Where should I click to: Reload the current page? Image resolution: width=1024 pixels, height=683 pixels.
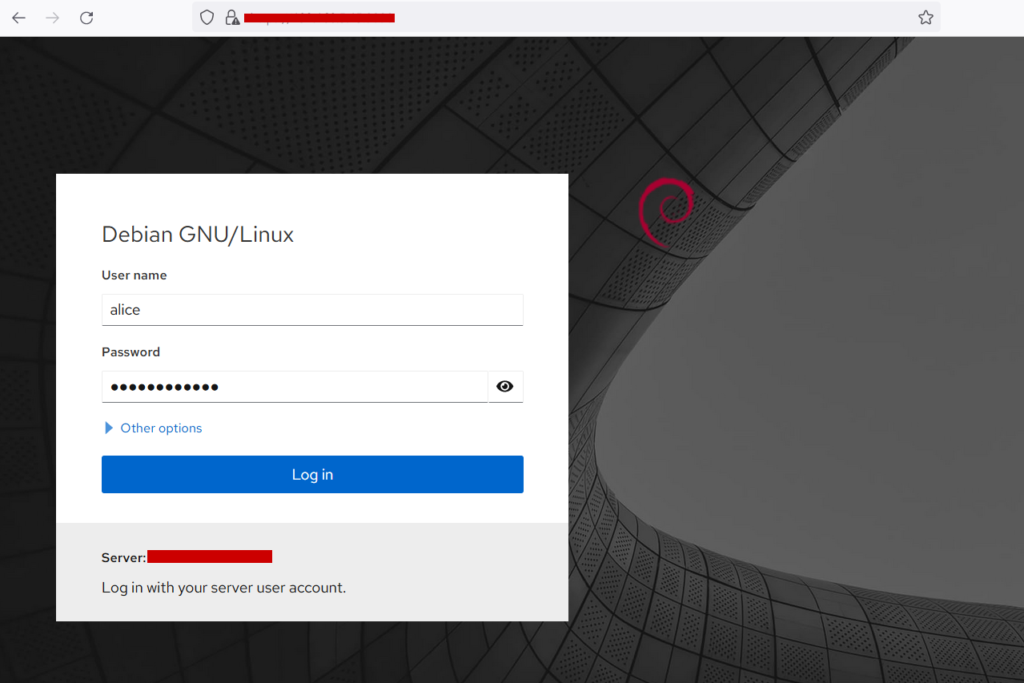tap(87, 18)
